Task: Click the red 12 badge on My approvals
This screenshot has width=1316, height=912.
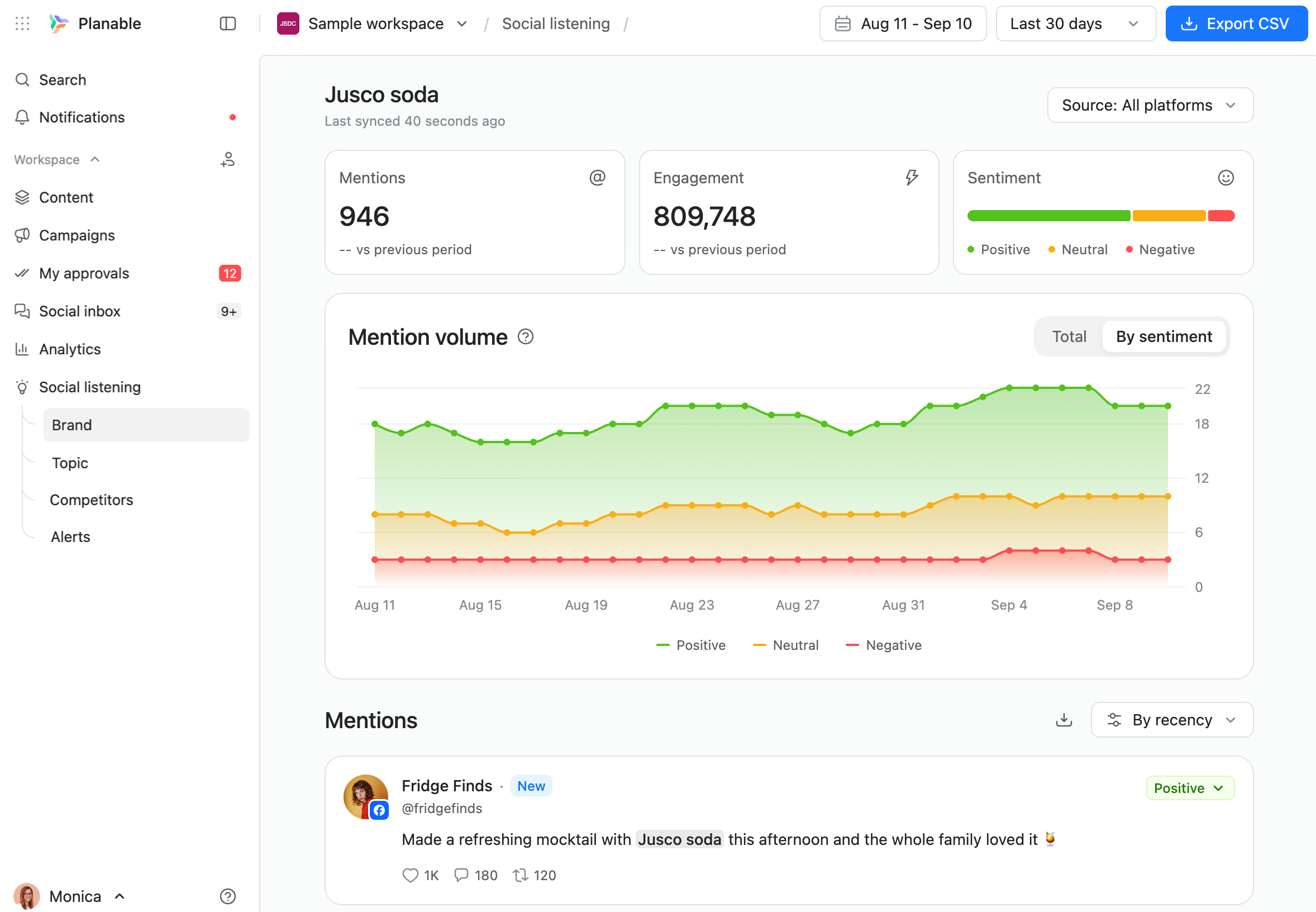Action: 230,273
